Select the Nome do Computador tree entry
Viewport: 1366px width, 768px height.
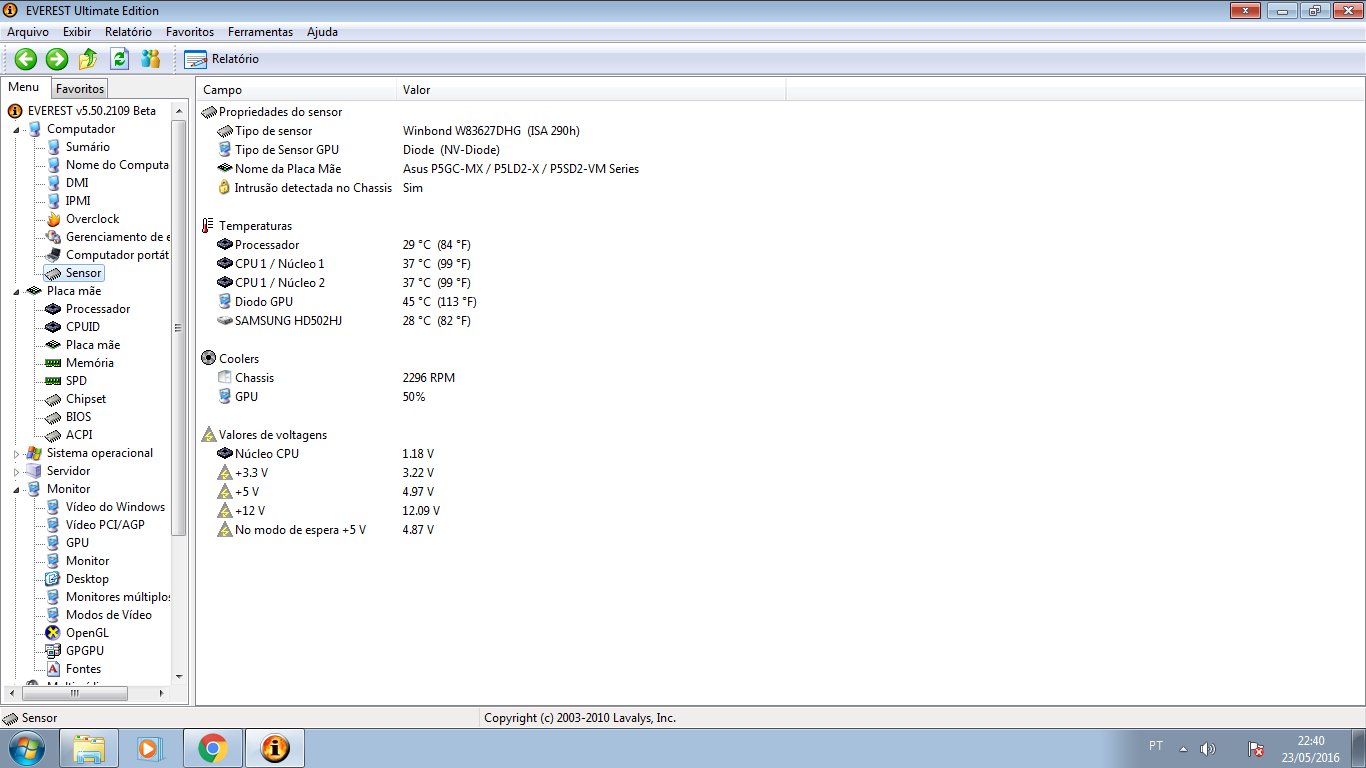[x=107, y=165]
